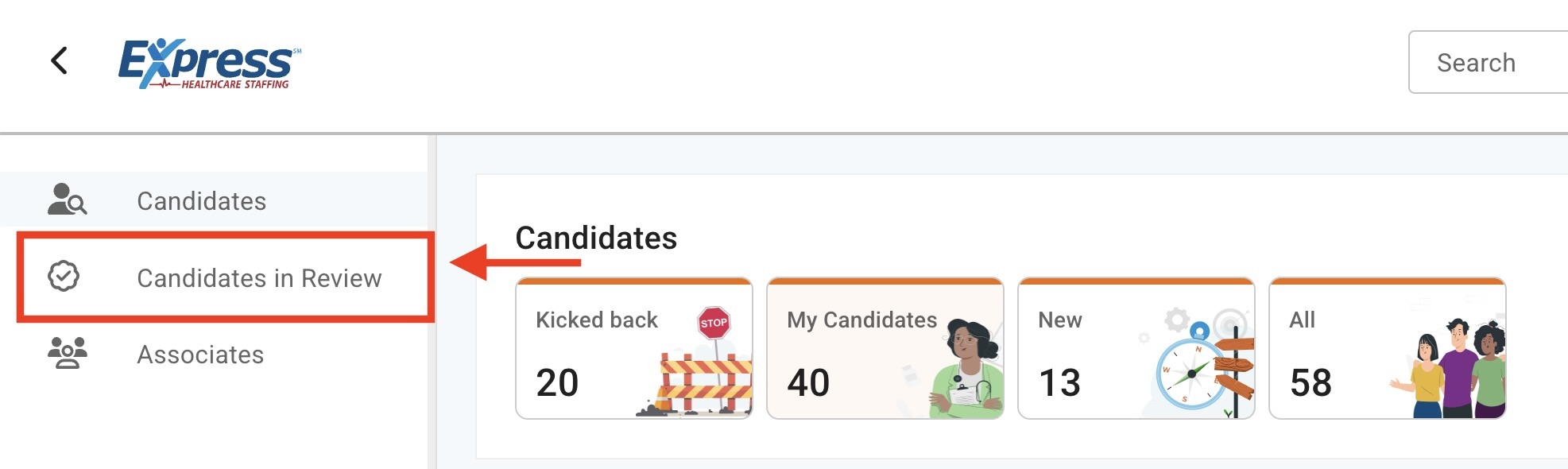Click the My Candidates count of 40
The height and width of the screenshot is (469, 1568).
point(808,383)
